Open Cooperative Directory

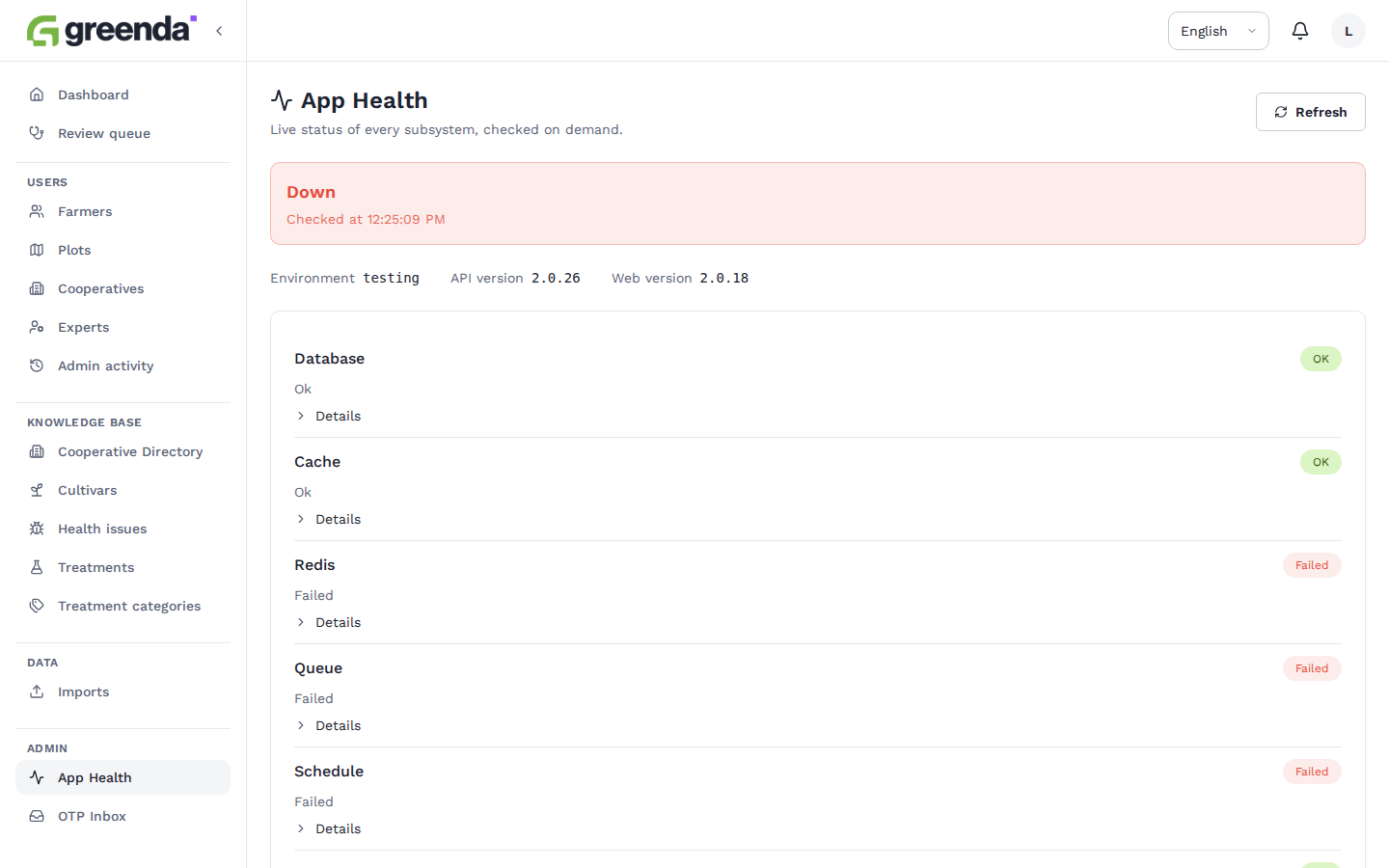(123, 451)
